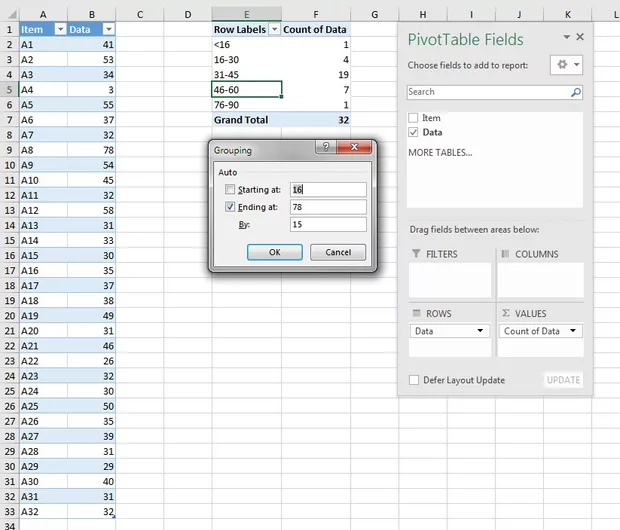Screen dimensions: 620x530
Task: Click the MORE TABLES... link
Action: coord(440,152)
